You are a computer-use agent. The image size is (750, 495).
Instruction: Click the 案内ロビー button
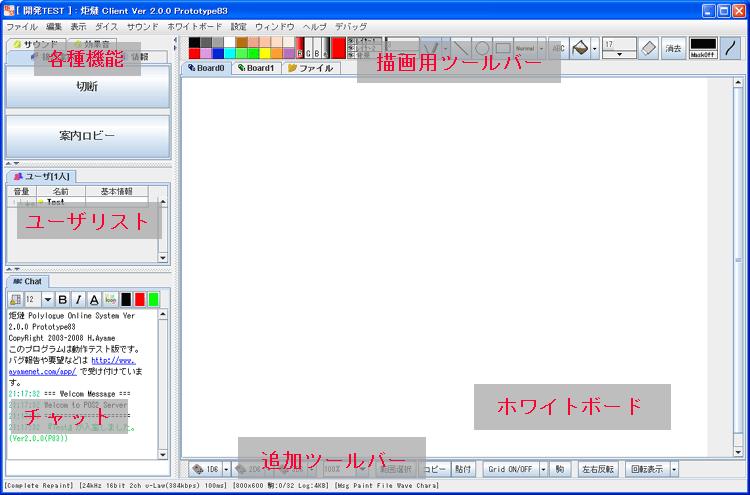[x=88, y=136]
